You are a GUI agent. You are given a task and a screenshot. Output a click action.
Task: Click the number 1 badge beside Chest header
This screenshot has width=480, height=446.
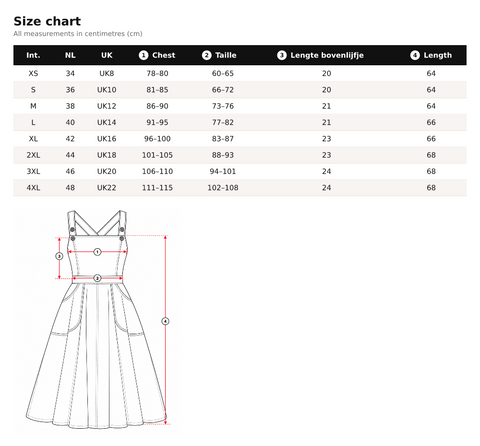[x=143, y=55]
